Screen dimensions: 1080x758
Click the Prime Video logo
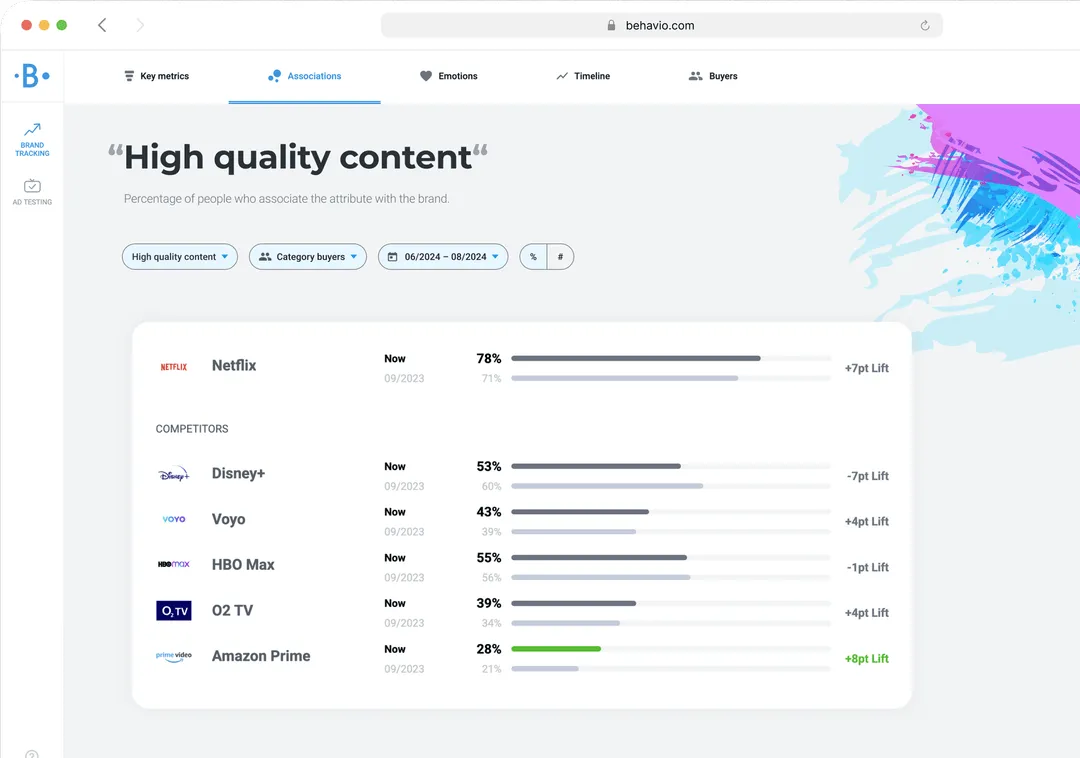coord(174,656)
